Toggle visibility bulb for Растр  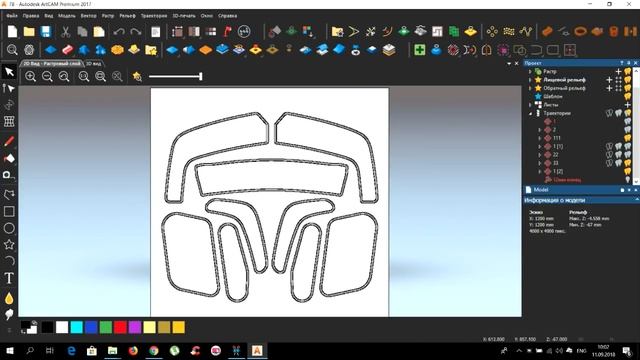[x=628, y=71]
